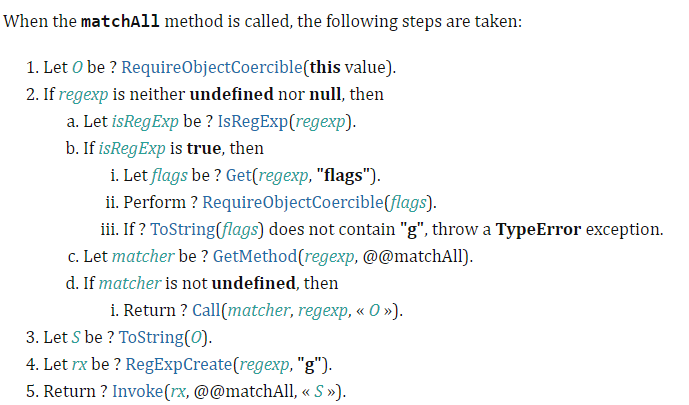Click the Invoke link in step 5
This screenshot has width=689, height=405.
click(138, 391)
